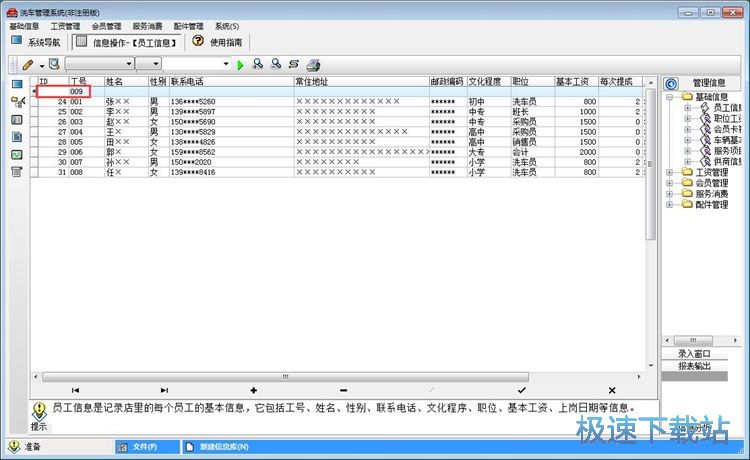Run the query with green play arrow
Image resolution: width=750 pixels, height=460 pixels.
pyautogui.click(x=240, y=65)
